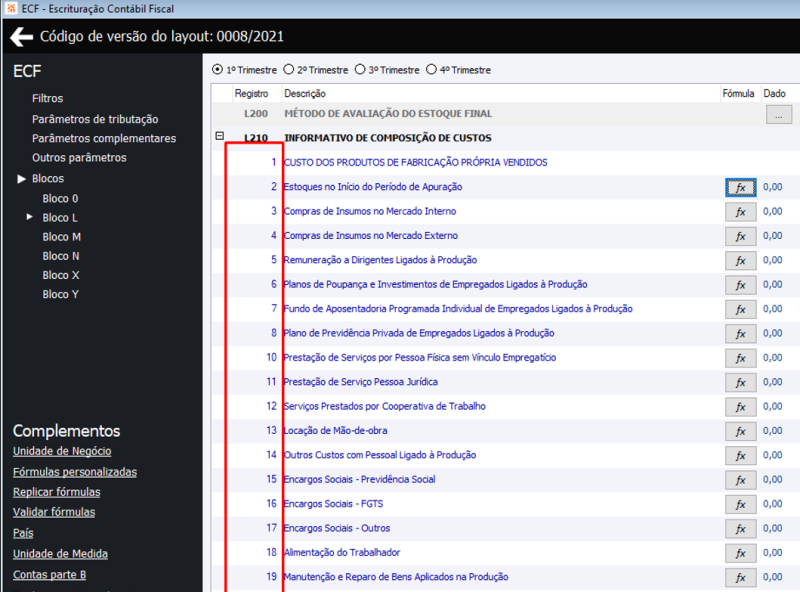The height and width of the screenshot is (592, 800).
Task: Select the 3º Trimestre radio button
Action: (x=360, y=69)
